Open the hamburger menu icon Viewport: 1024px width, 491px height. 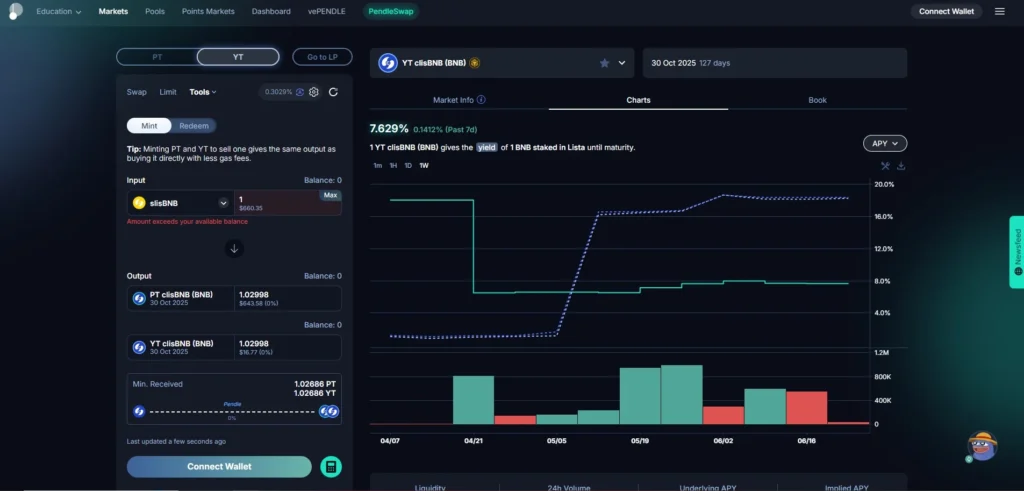[999, 11]
